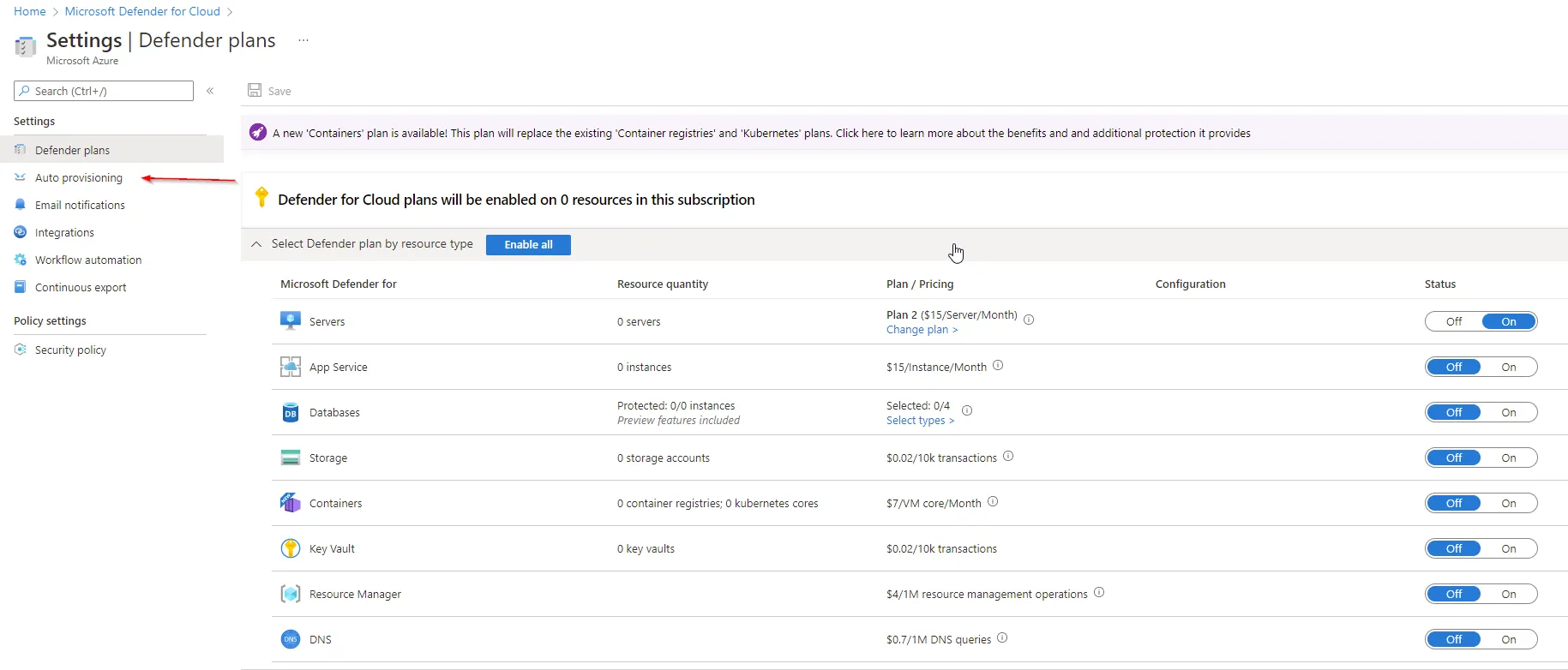Viewport: 1568px width, 670px height.
Task: Click the Continuous export sidebar icon
Action: pos(21,287)
